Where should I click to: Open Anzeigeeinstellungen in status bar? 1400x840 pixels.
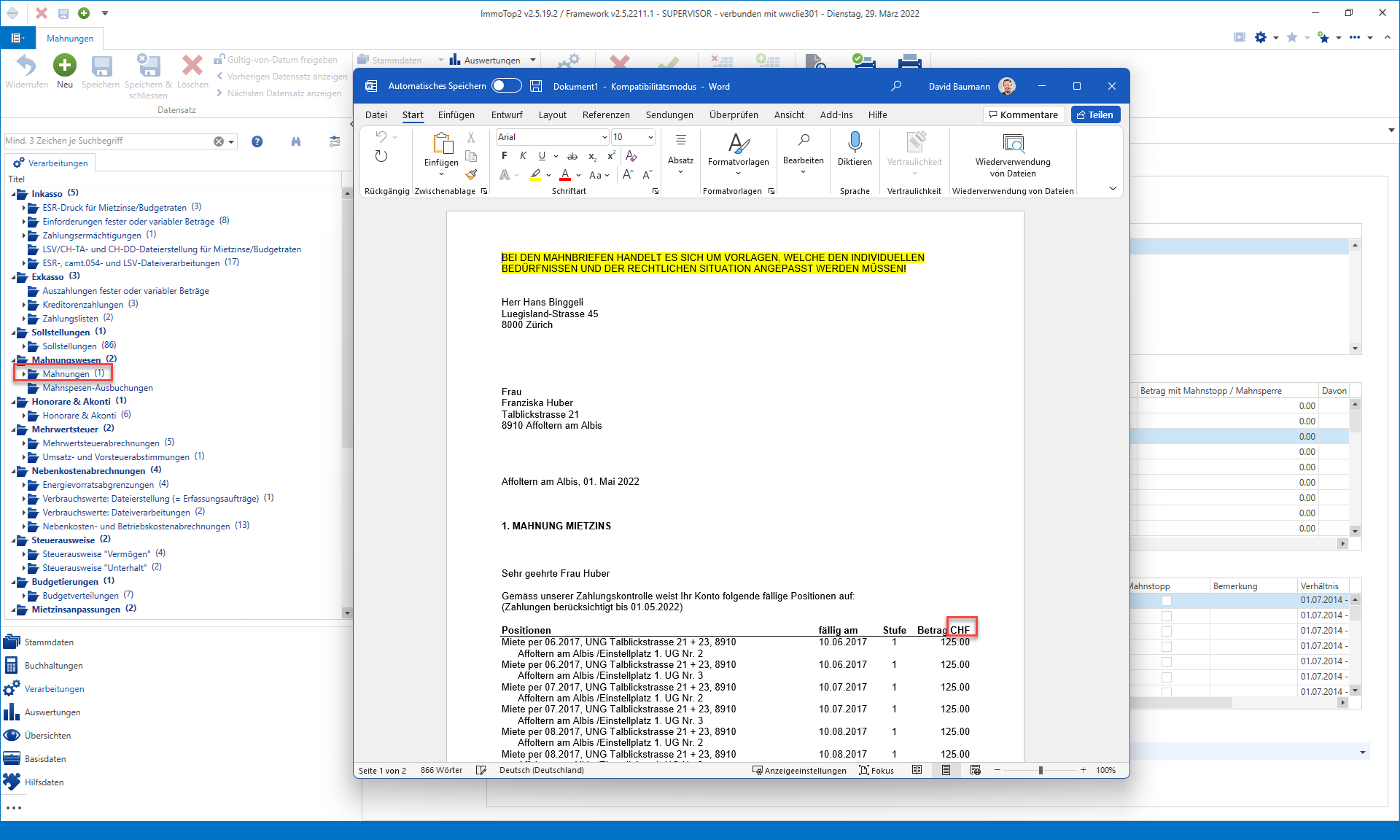[x=799, y=770]
